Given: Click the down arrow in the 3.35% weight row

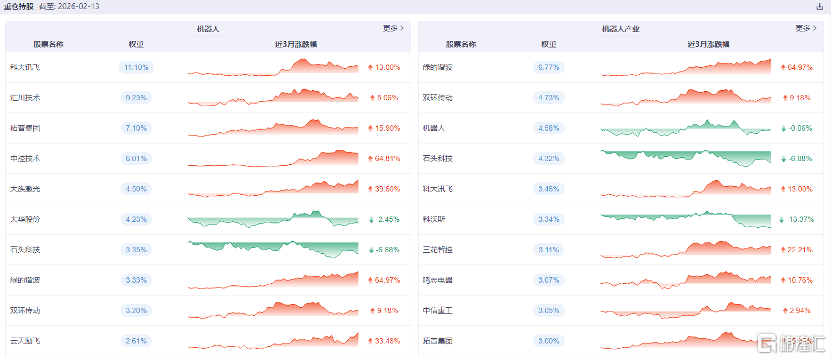Looking at the screenshot, I should coord(370,250).
